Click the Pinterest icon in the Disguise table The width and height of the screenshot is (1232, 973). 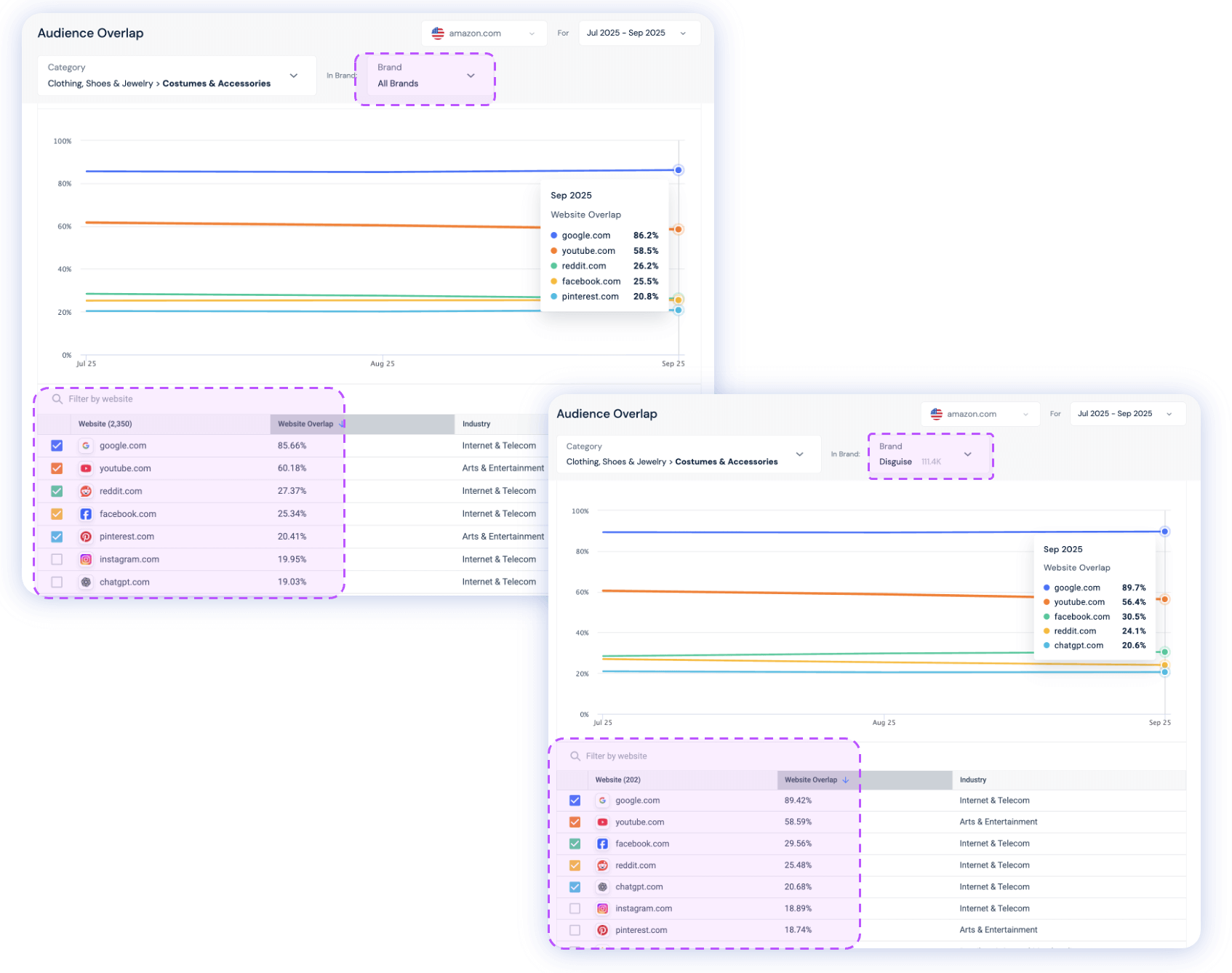coord(602,930)
